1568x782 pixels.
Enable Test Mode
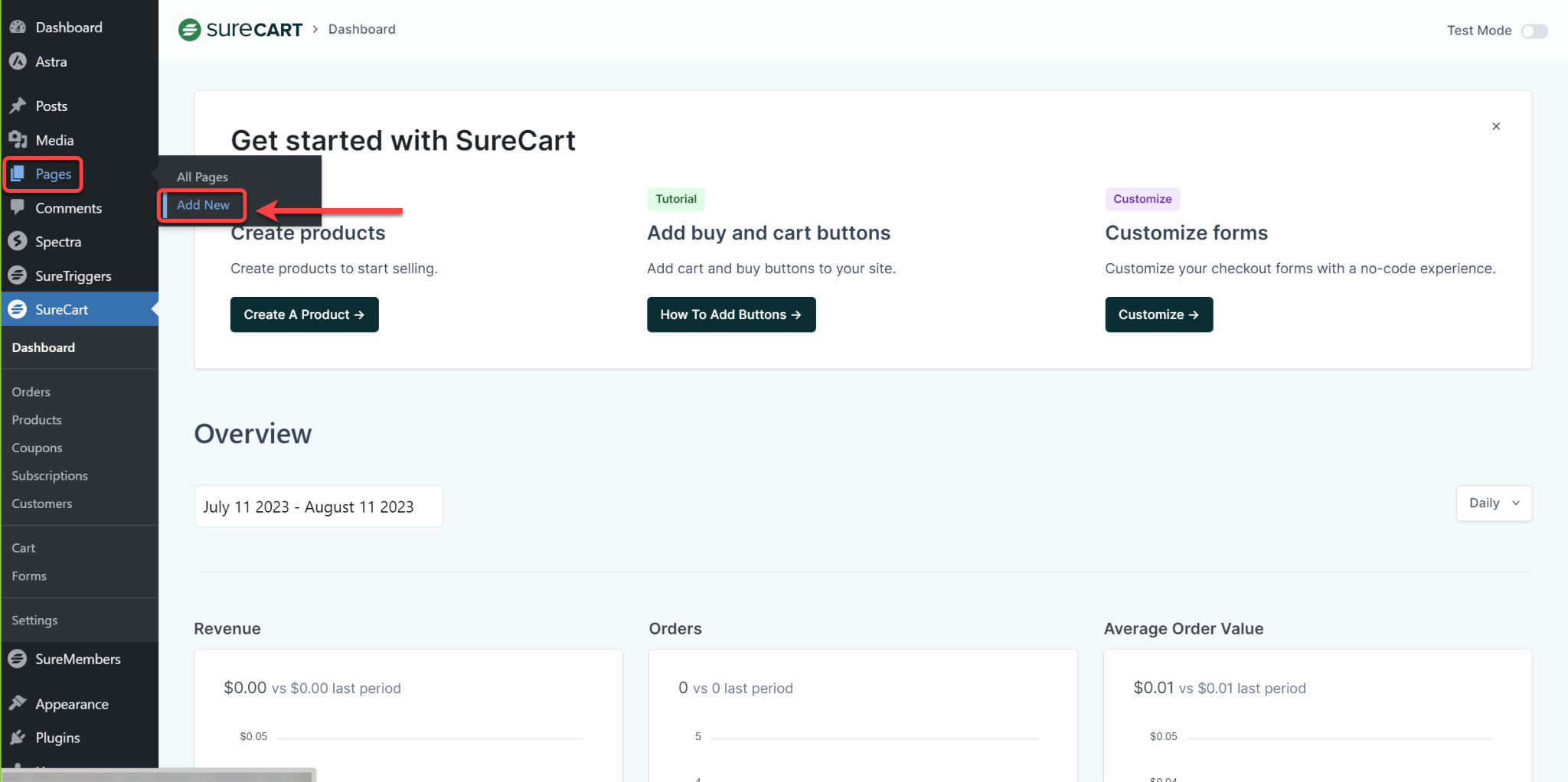pyautogui.click(x=1534, y=31)
